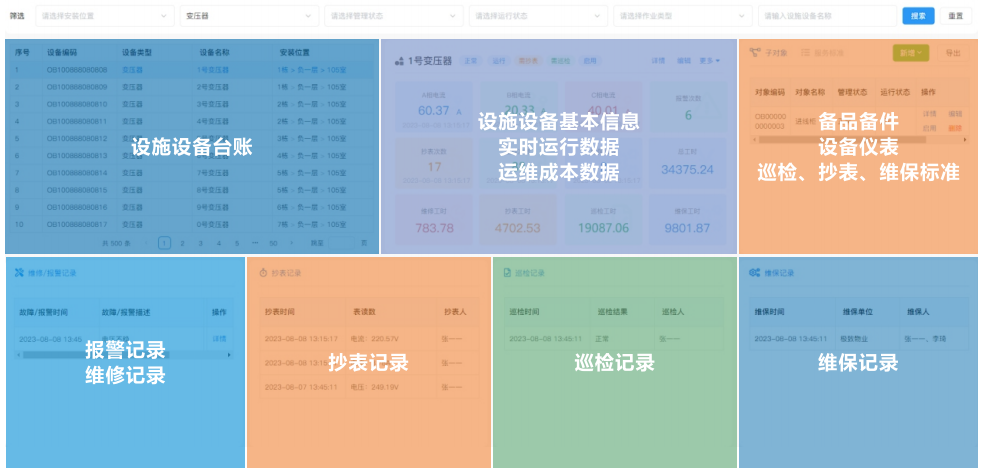The height and width of the screenshot is (472, 981).
Task: Click the 子对象 tree icon
Action: 755,53
